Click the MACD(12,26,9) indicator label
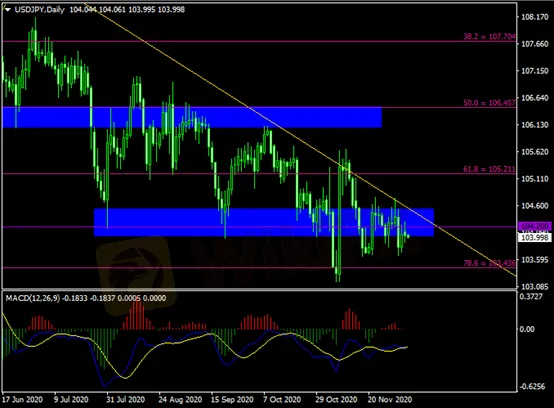The height and width of the screenshot is (408, 554). [33, 298]
